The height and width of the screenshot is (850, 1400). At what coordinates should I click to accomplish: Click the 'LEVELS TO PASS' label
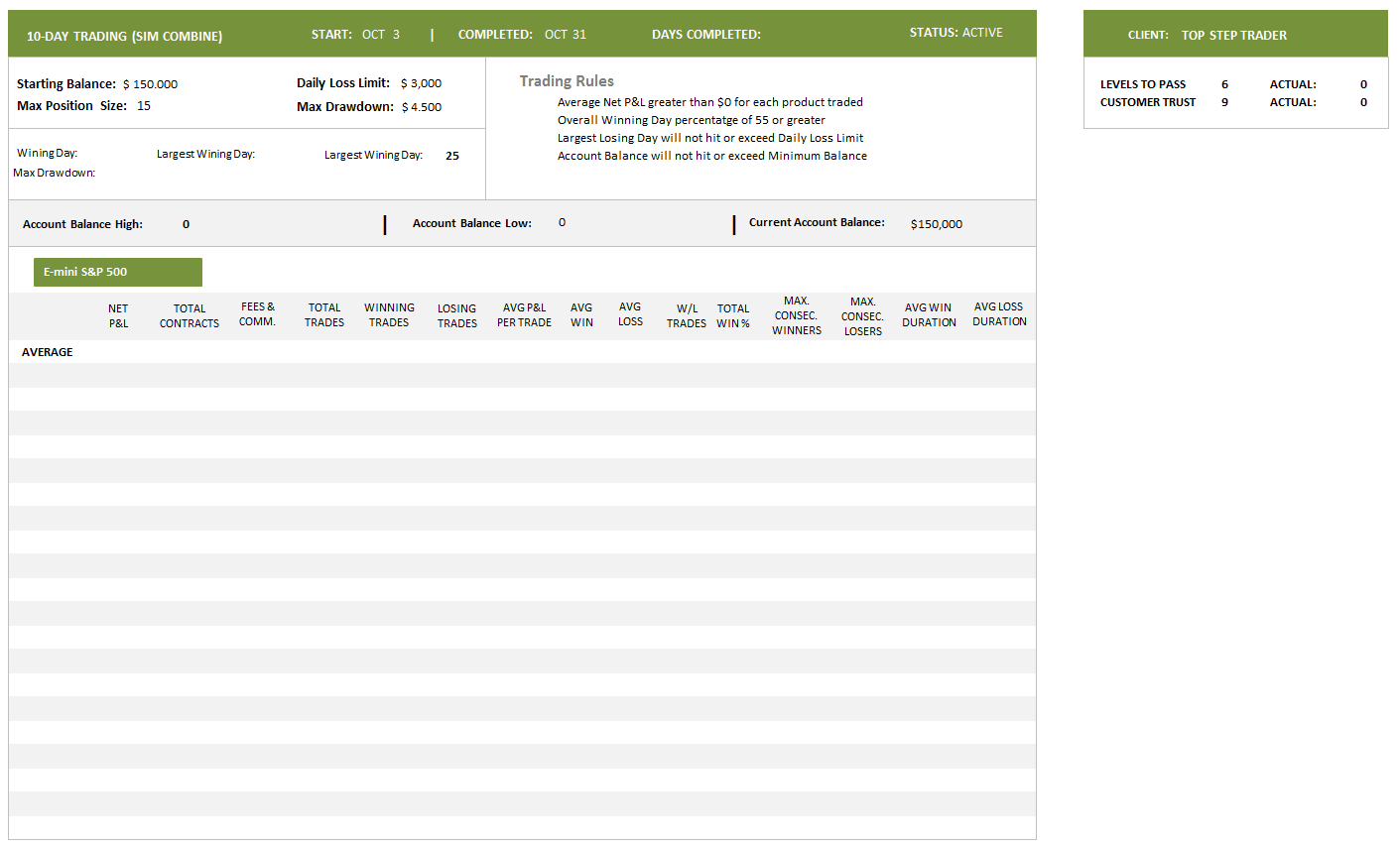tap(1143, 84)
